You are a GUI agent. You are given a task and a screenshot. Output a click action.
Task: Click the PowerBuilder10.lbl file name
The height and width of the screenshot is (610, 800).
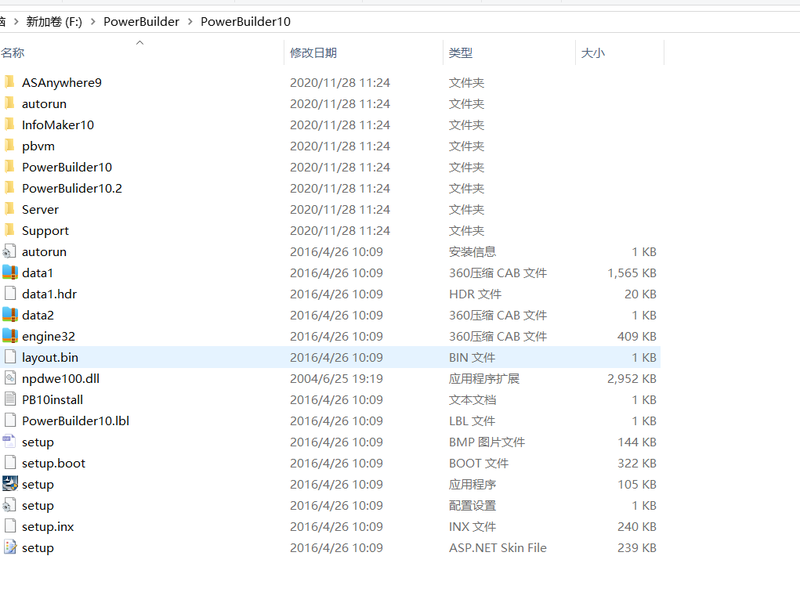point(76,421)
